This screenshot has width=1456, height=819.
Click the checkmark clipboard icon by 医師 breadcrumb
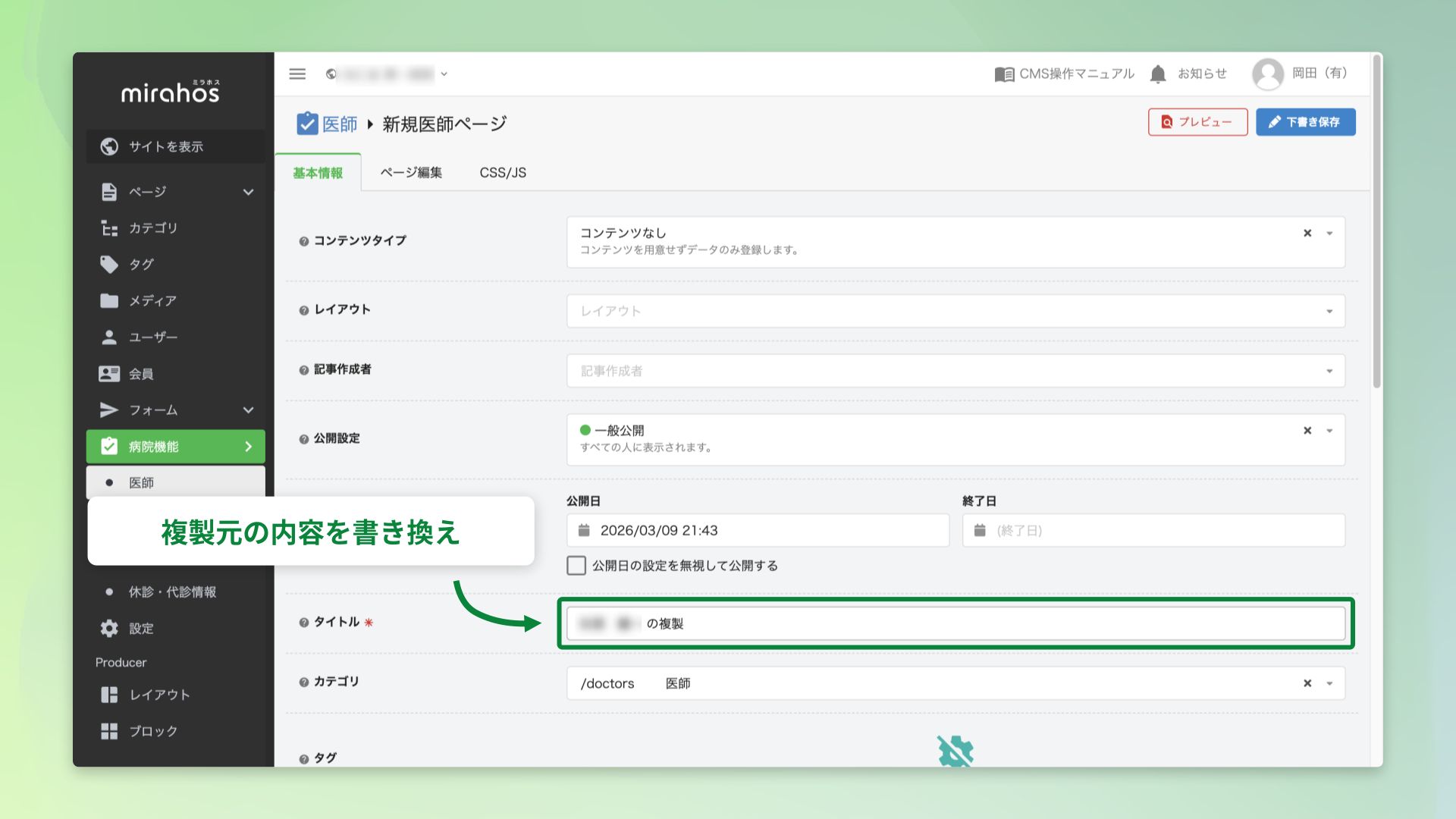pyautogui.click(x=307, y=123)
